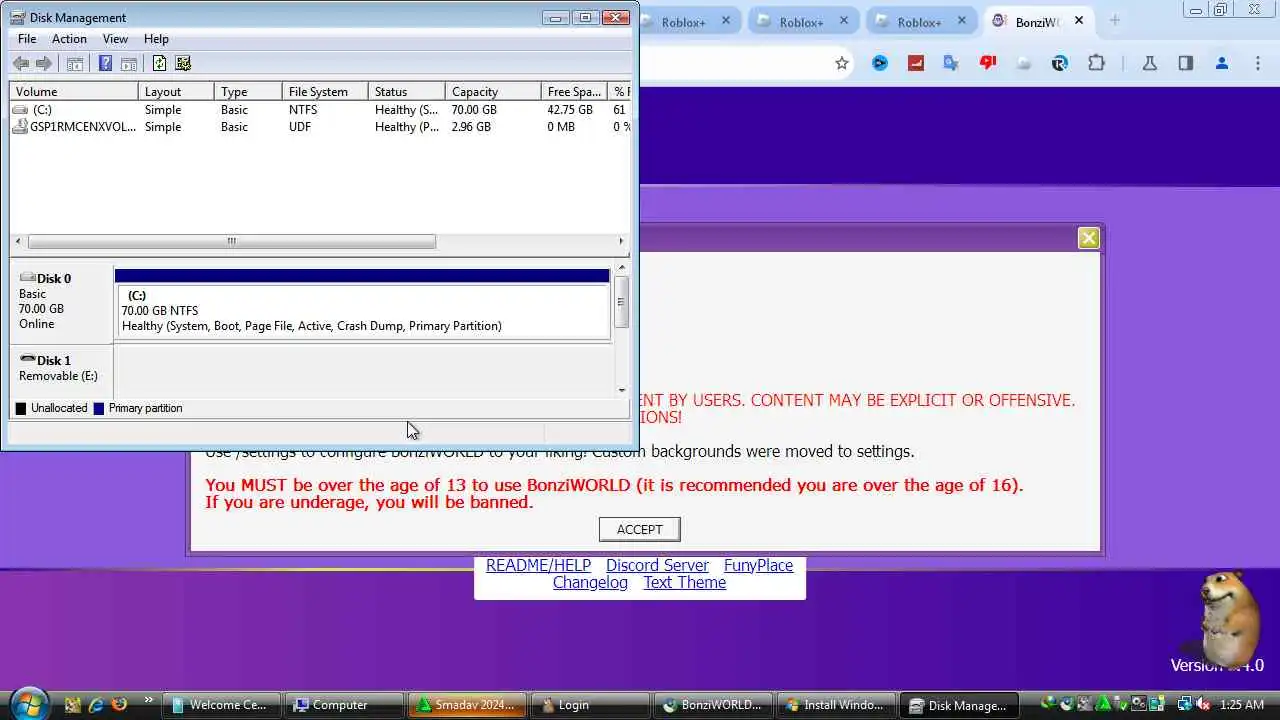Sort by the Layout column header

pos(176,91)
